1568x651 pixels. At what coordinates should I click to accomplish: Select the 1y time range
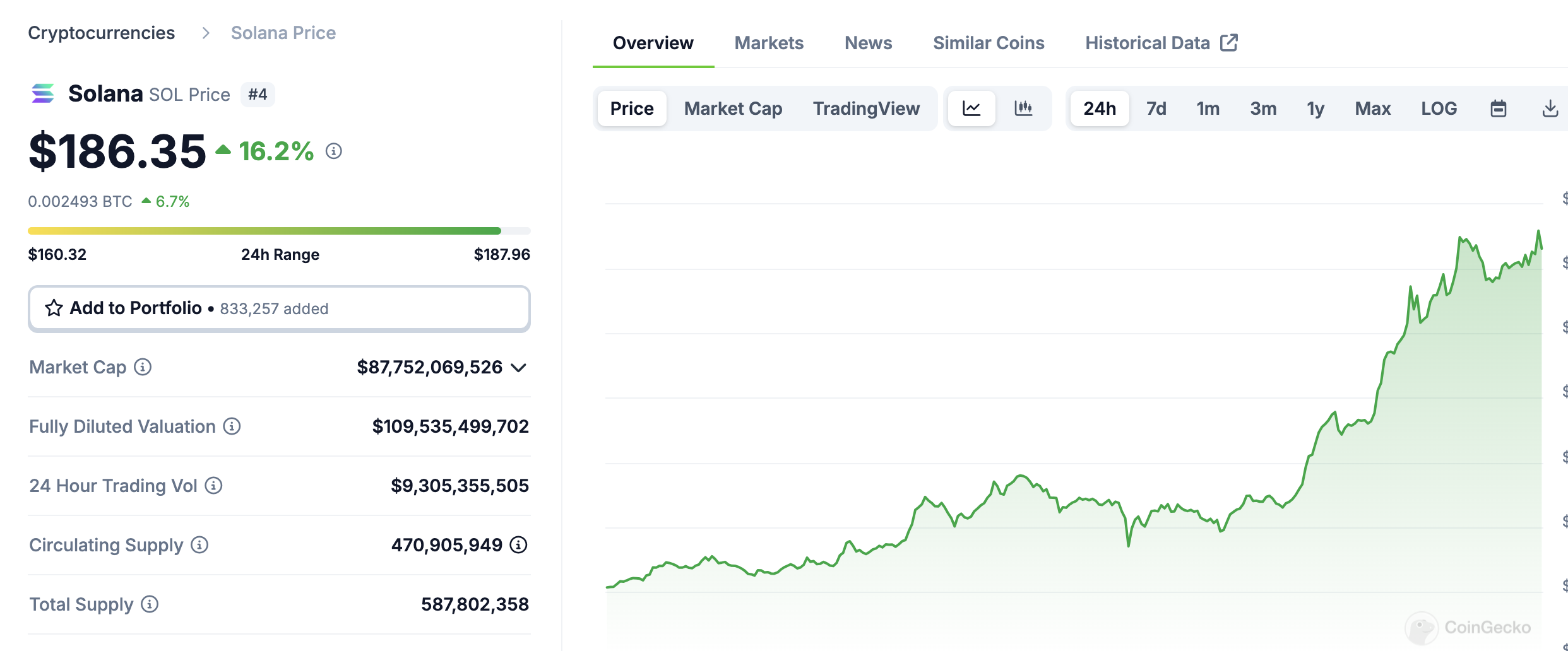1316,108
